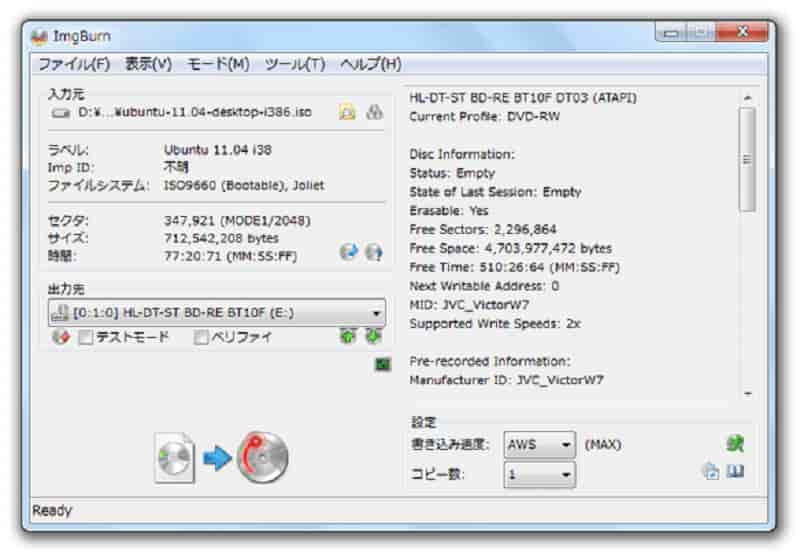Open the ヘルプ(H) menu
This screenshot has height=554, width=800.
371,64
